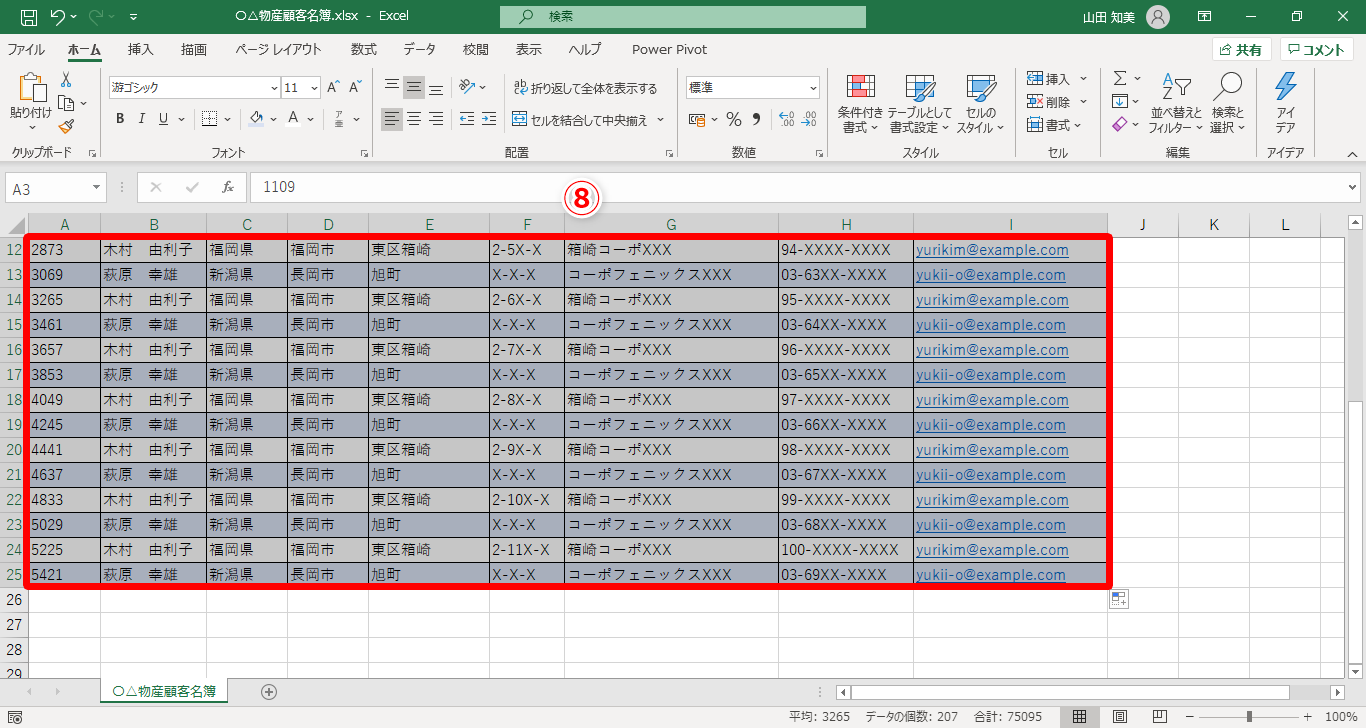The width and height of the screenshot is (1366, 728).
Task: Expand the Name Box dropdown arrow
Action: click(97, 187)
